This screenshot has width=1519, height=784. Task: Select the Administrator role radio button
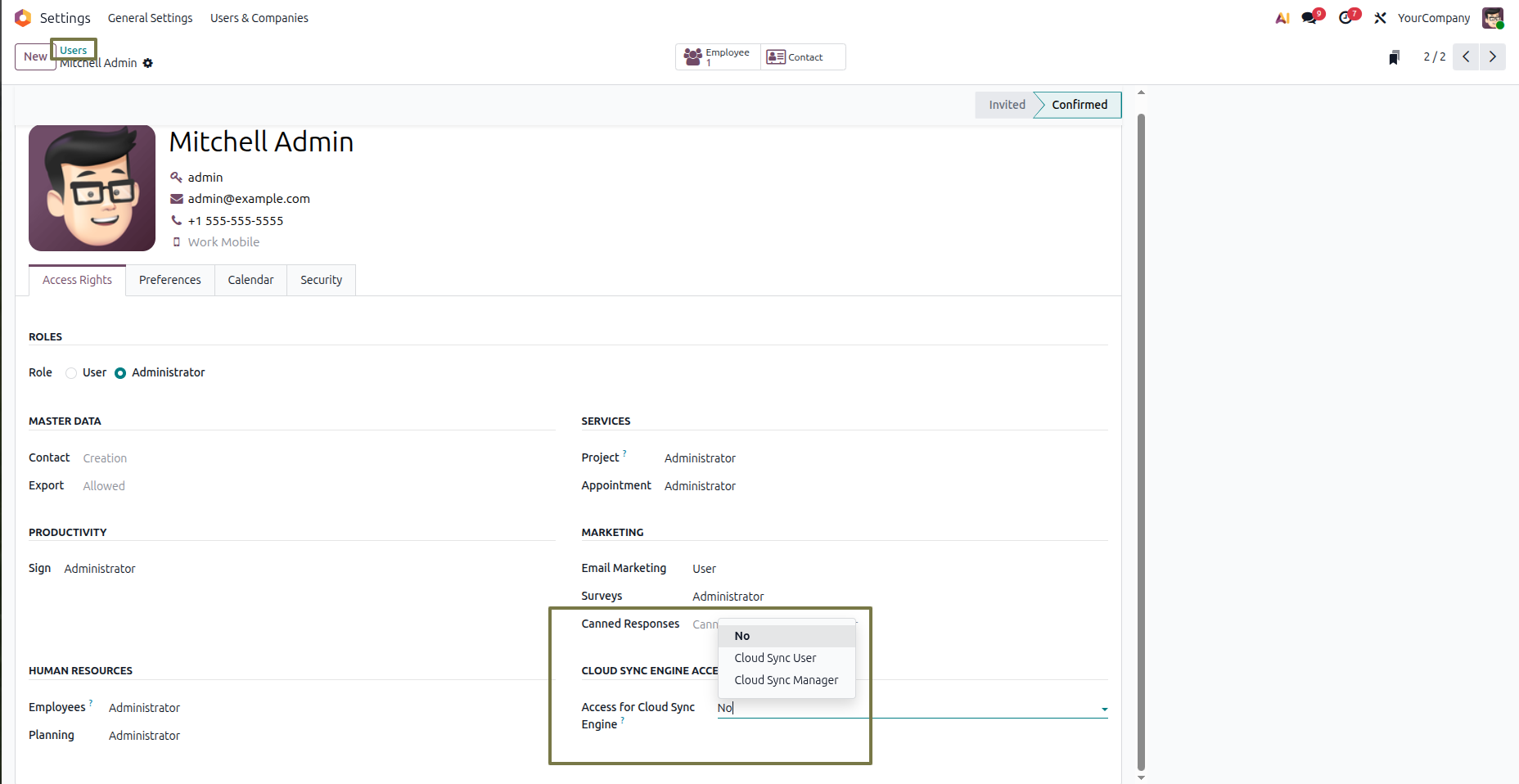(x=120, y=373)
